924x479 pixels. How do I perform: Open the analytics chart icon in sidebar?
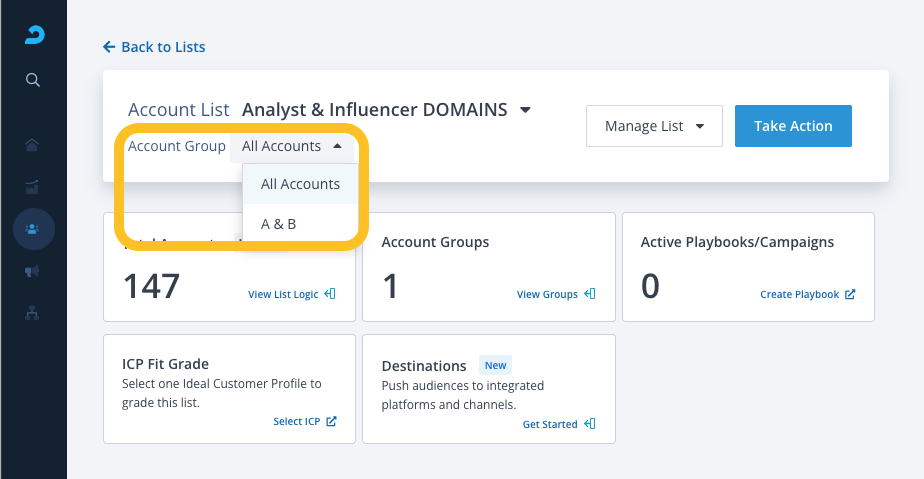point(32,187)
